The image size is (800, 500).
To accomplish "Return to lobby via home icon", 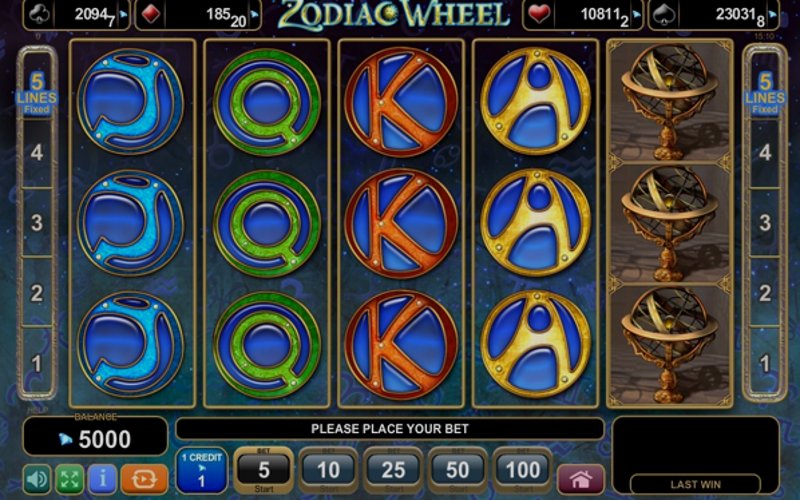I will pyautogui.click(x=581, y=479).
